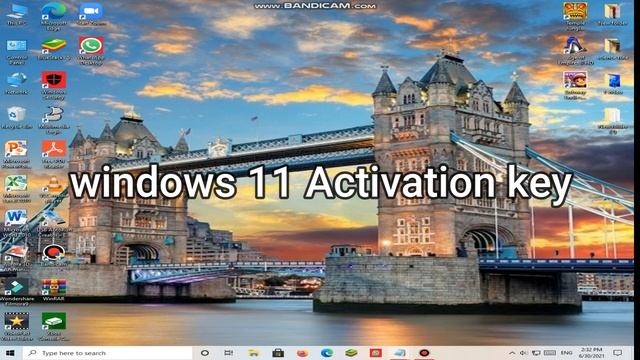Select the Recycle Bin icon
640x360 pixels.
17,118
